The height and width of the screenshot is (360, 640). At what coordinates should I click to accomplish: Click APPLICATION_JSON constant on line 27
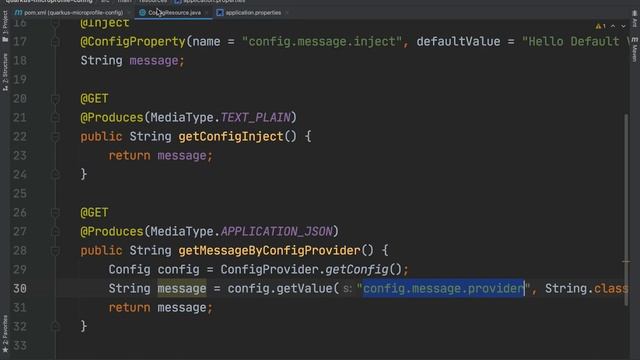tap(277, 231)
